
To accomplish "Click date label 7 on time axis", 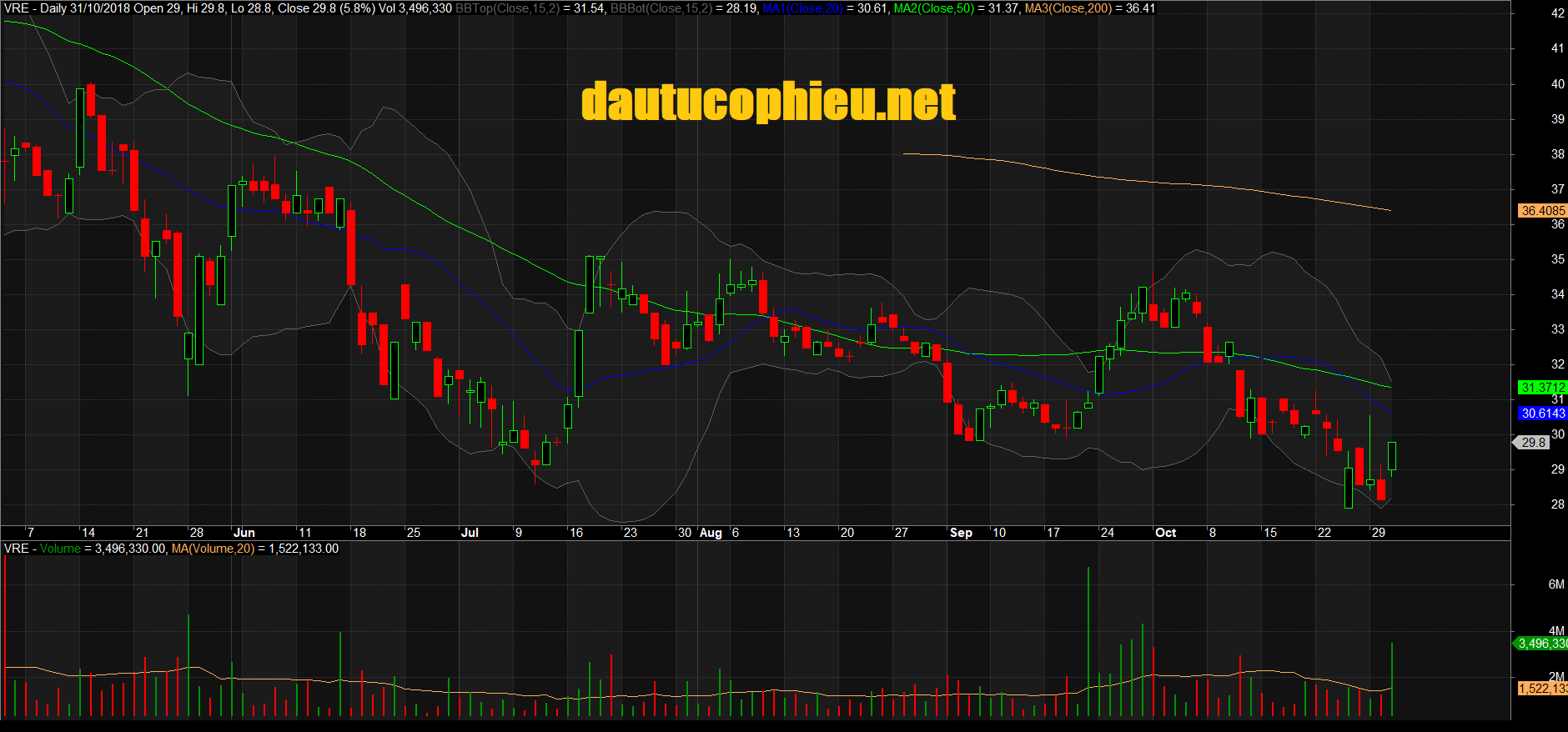I will (x=31, y=533).
